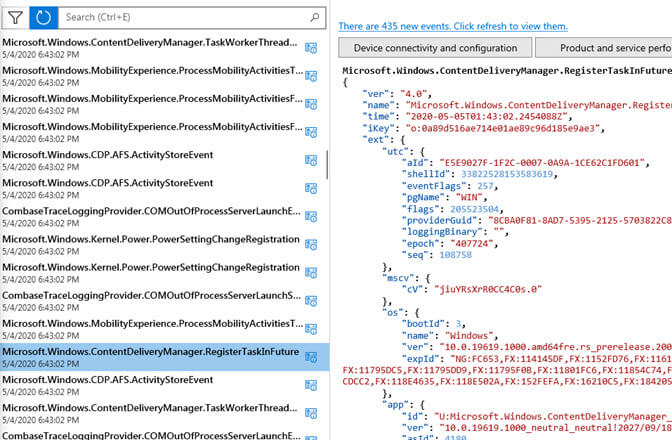Click category icon on first PowerSettingChangeRegistration row
The image size is (672, 440).
coord(311,245)
